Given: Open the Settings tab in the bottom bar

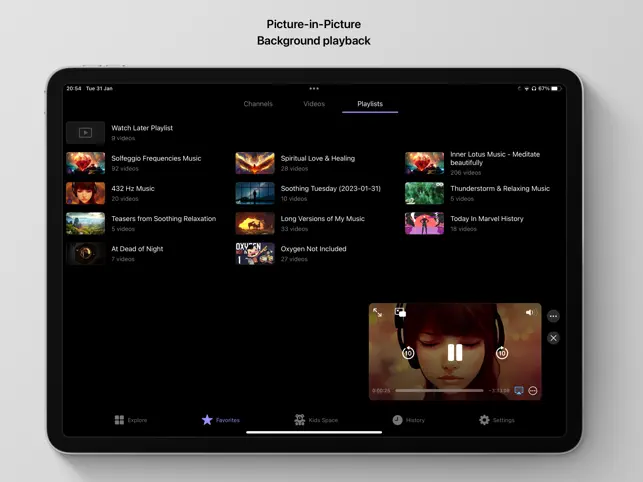Looking at the screenshot, I should (x=497, y=420).
